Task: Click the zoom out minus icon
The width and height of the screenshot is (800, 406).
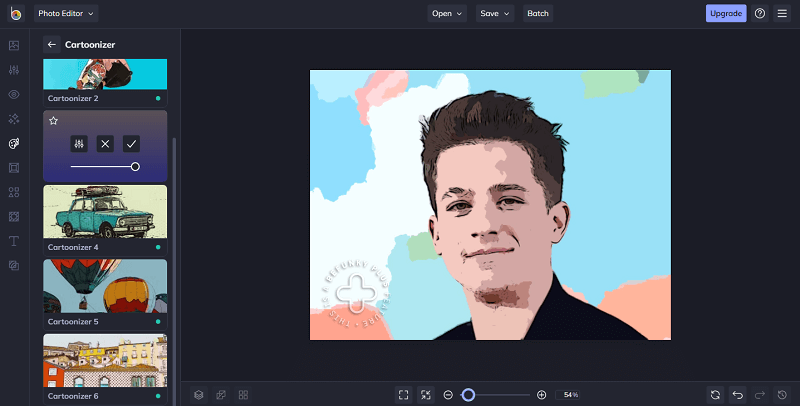Action: point(448,395)
